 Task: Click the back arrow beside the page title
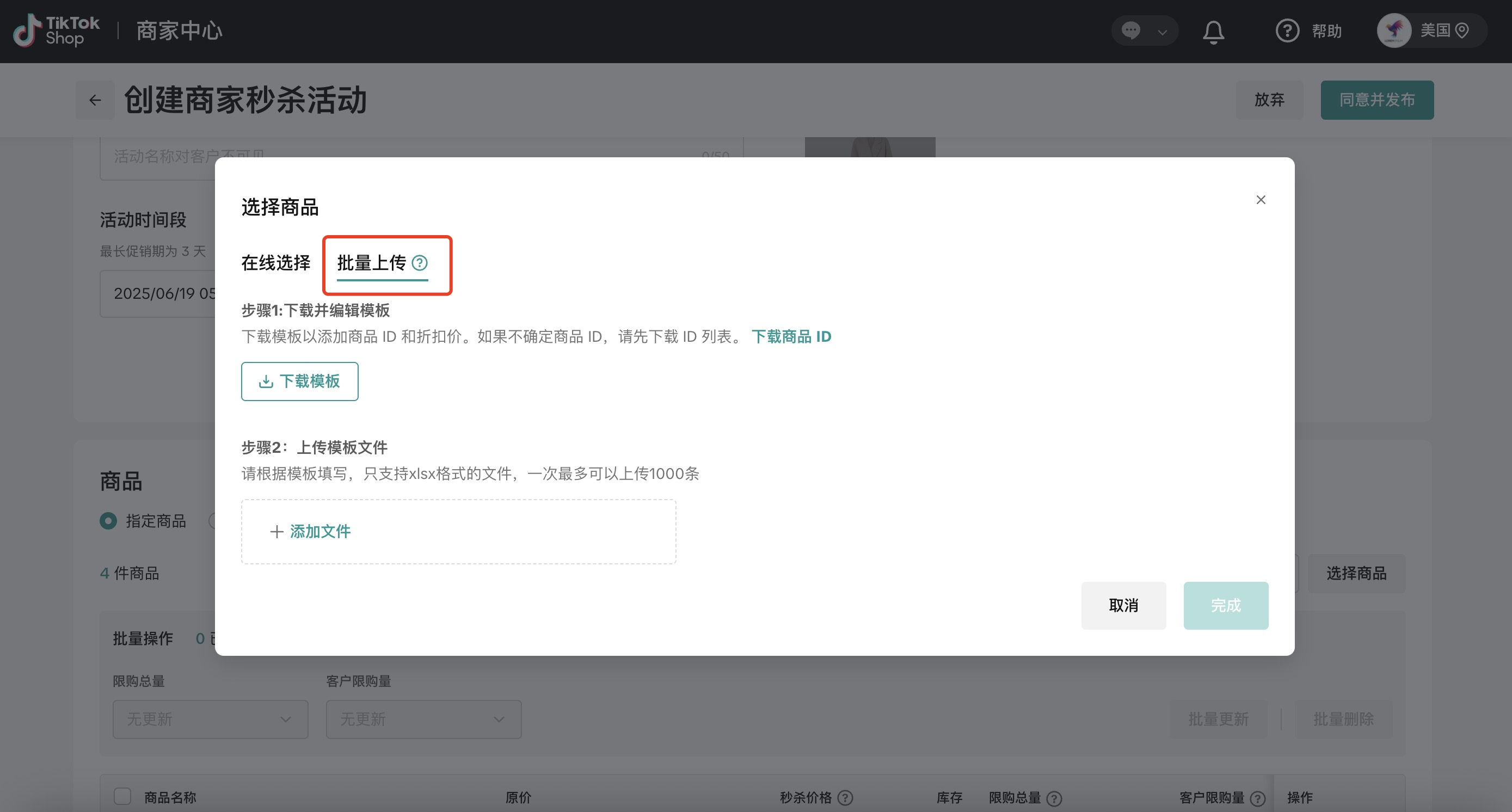[x=95, y=100]
